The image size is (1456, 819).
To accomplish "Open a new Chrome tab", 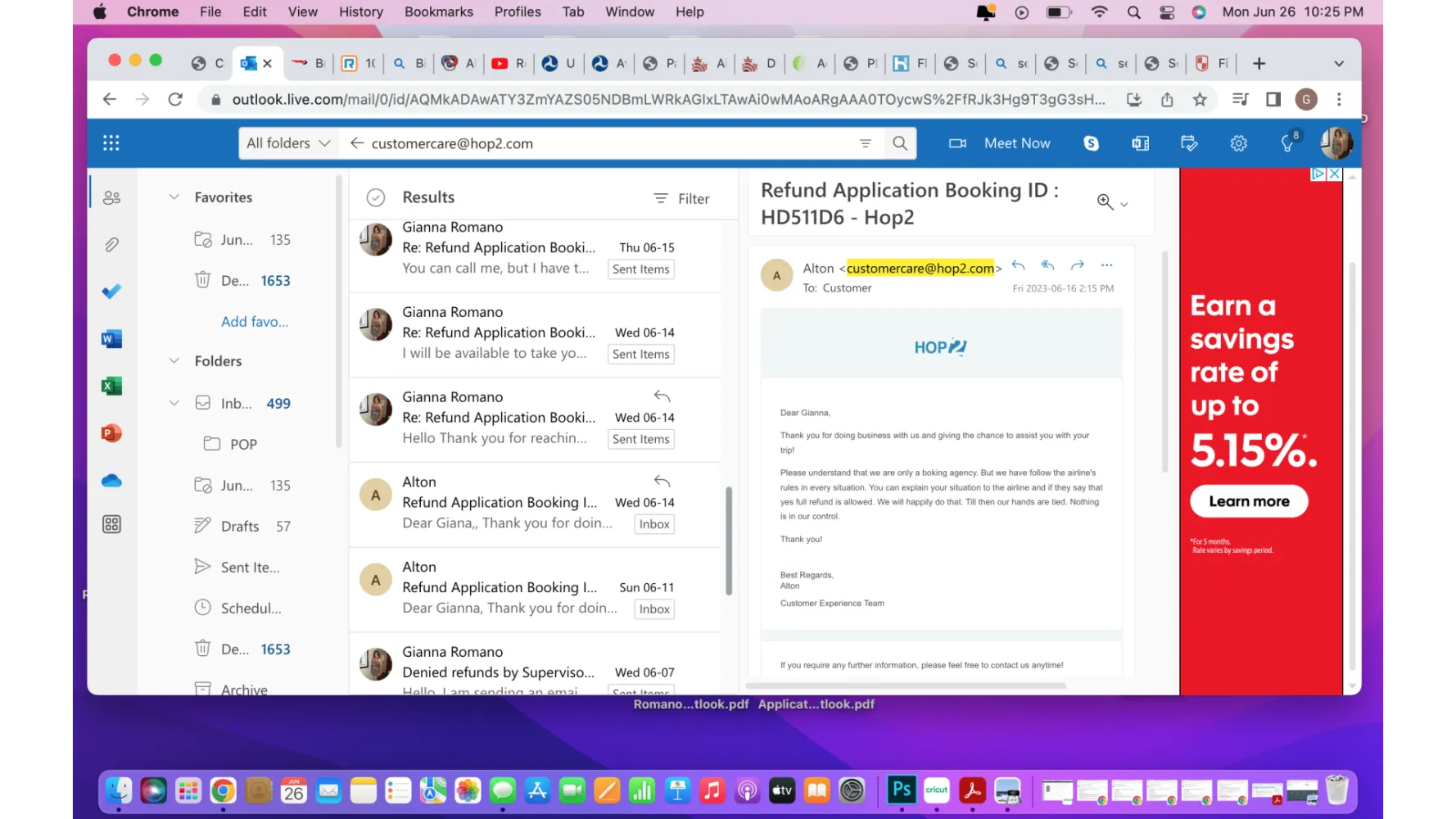I will pos(1259,64).
